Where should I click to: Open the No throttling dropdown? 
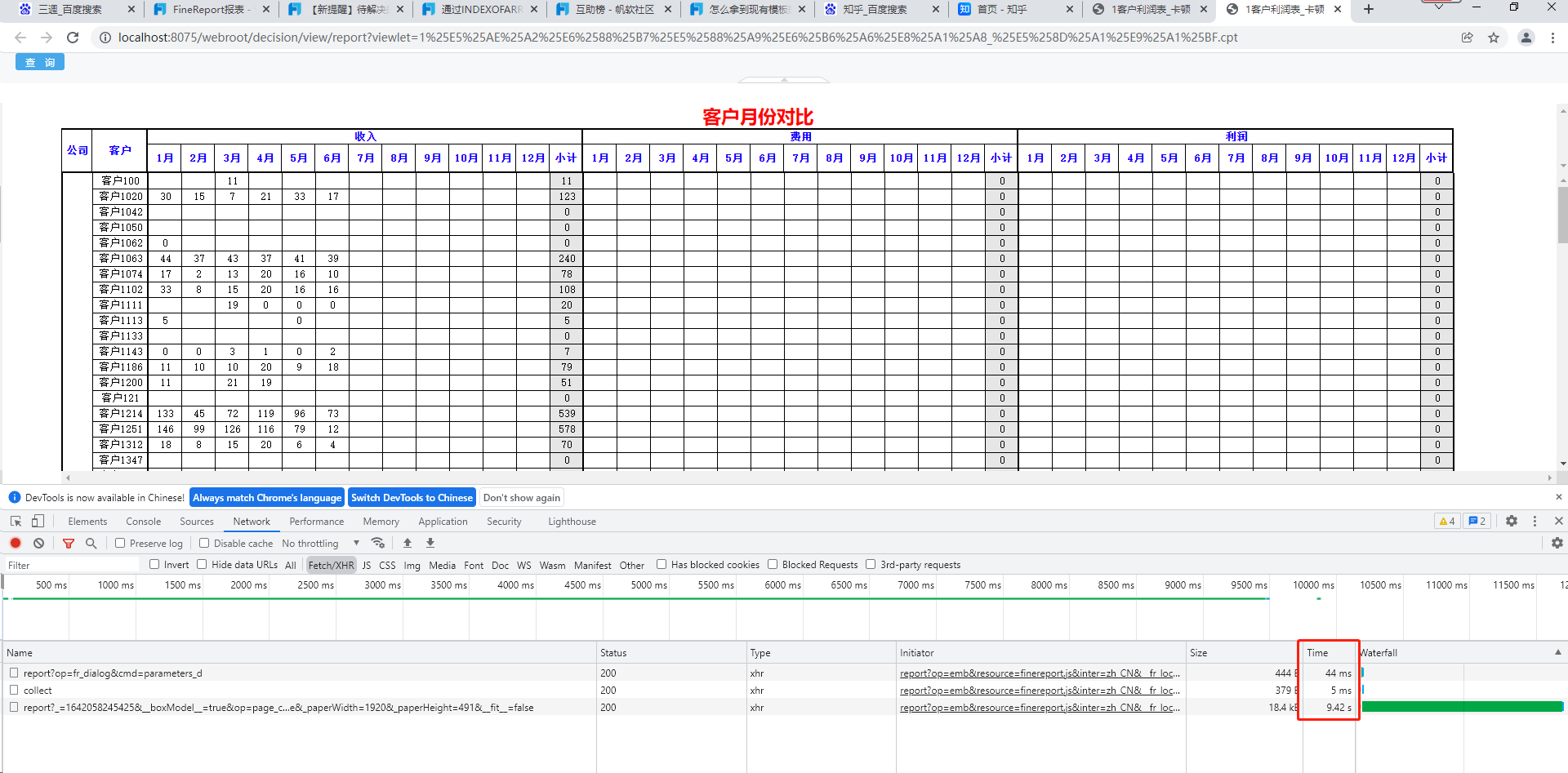coord(320,543)
